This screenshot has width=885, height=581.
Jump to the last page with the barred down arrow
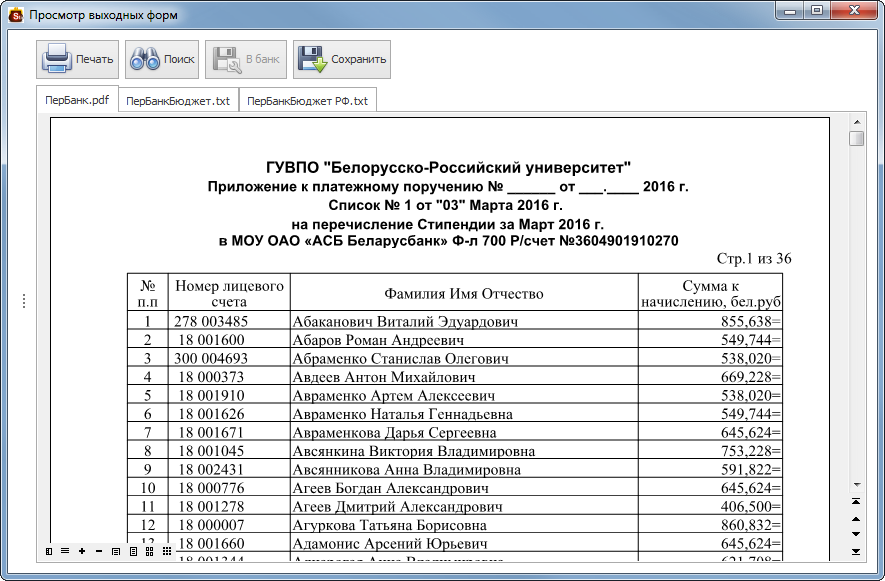[856, 551]
